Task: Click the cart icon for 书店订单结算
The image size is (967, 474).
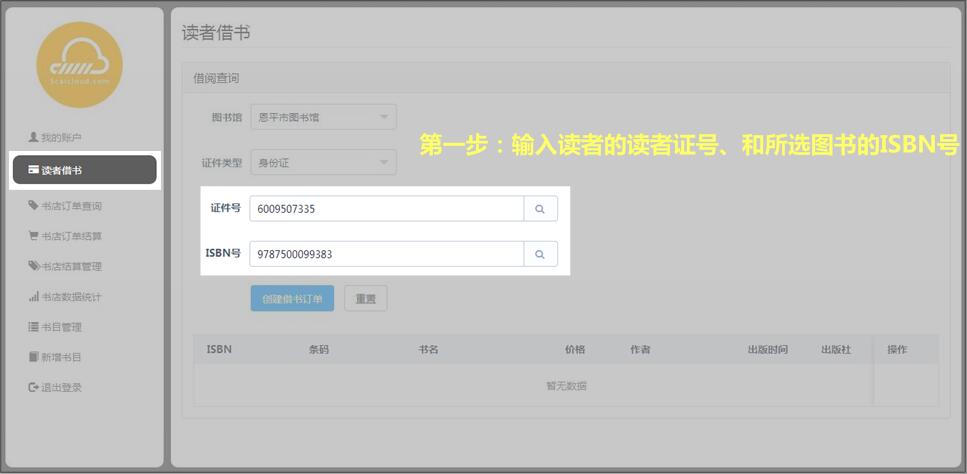Action: (33, 237)
